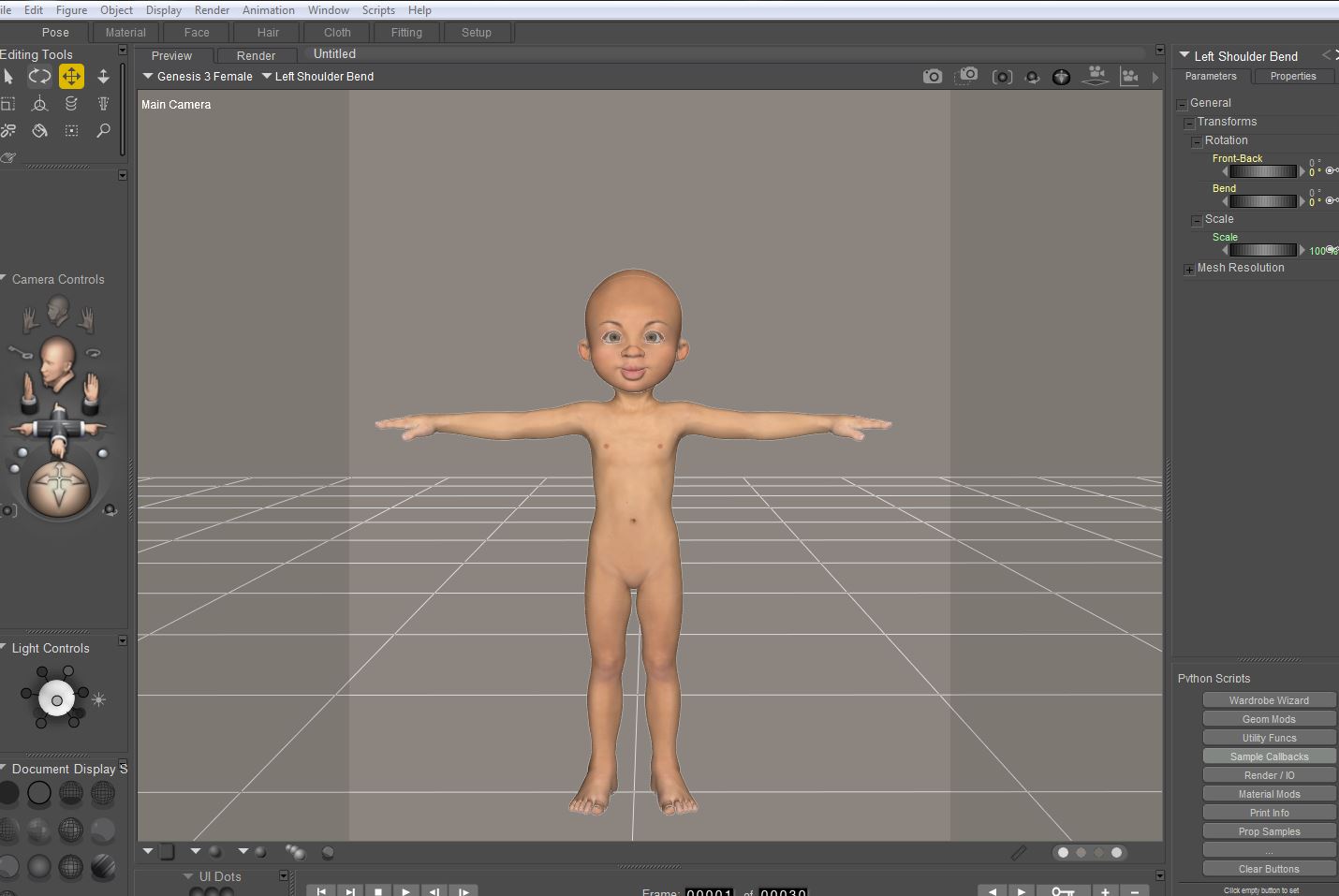Click the Render camera icon
This screenshot has width=1339, height=896.
(x=933, y=77)
